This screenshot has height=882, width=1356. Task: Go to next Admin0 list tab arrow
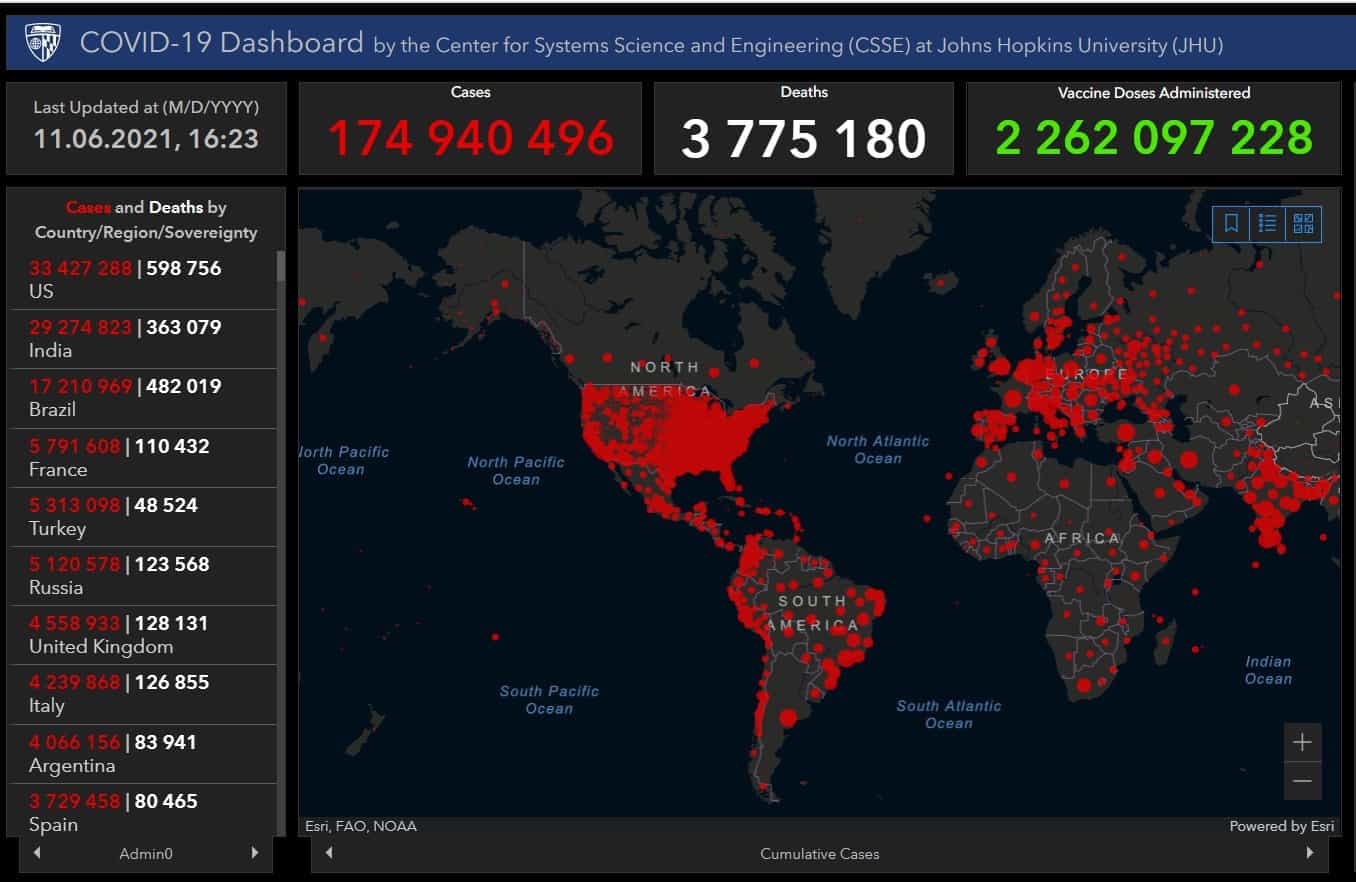[255, 853]
